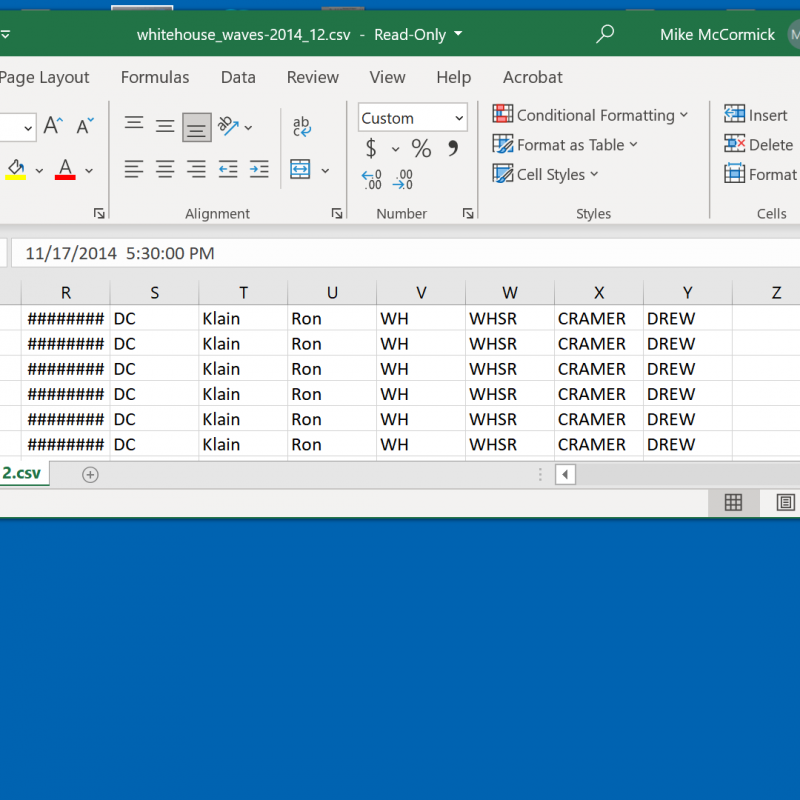Toggle Center horizontal text alignment

pos(165,170)
